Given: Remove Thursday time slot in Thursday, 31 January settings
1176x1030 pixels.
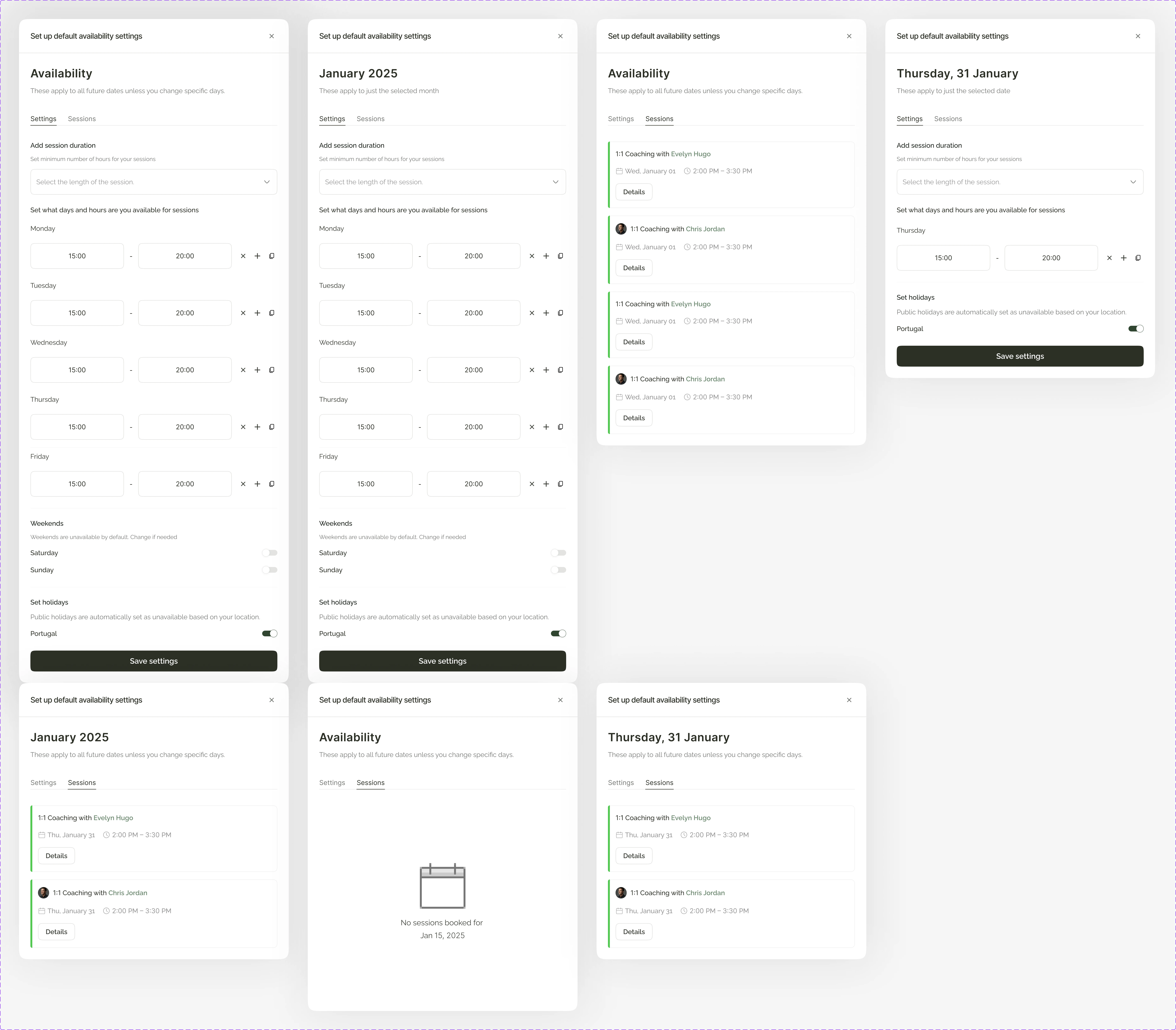Looking at the screenshot, I should [x=1109, y=258].
